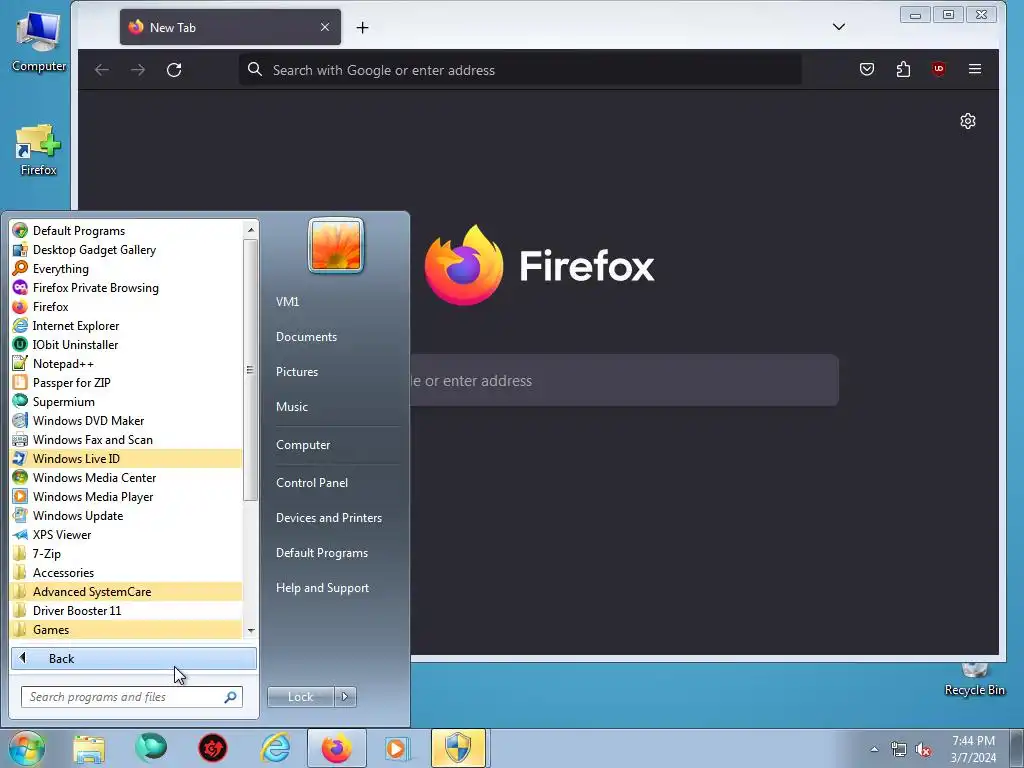Image resolution: width=1024 pixels, height=768 pixels.
Task: Go Back to the main Start menu
Action: [x=134, y=658]
